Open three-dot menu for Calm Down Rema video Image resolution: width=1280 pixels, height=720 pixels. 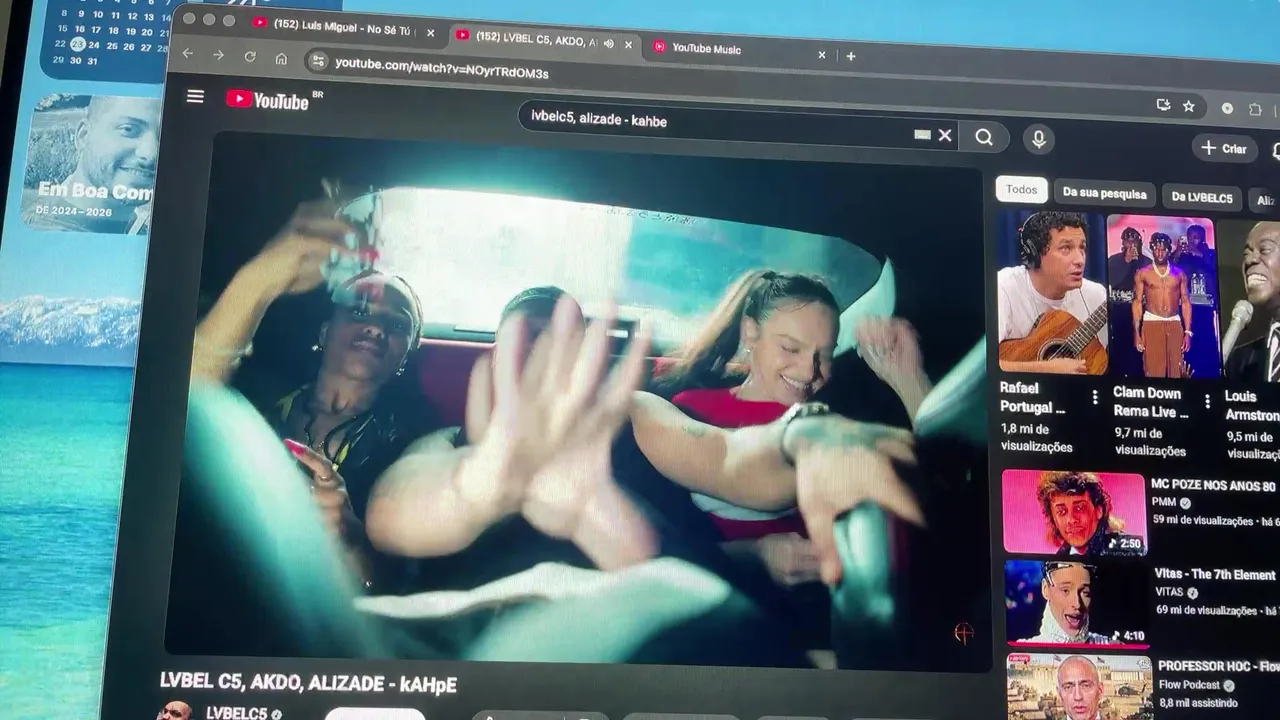[x=1207, y=401]
